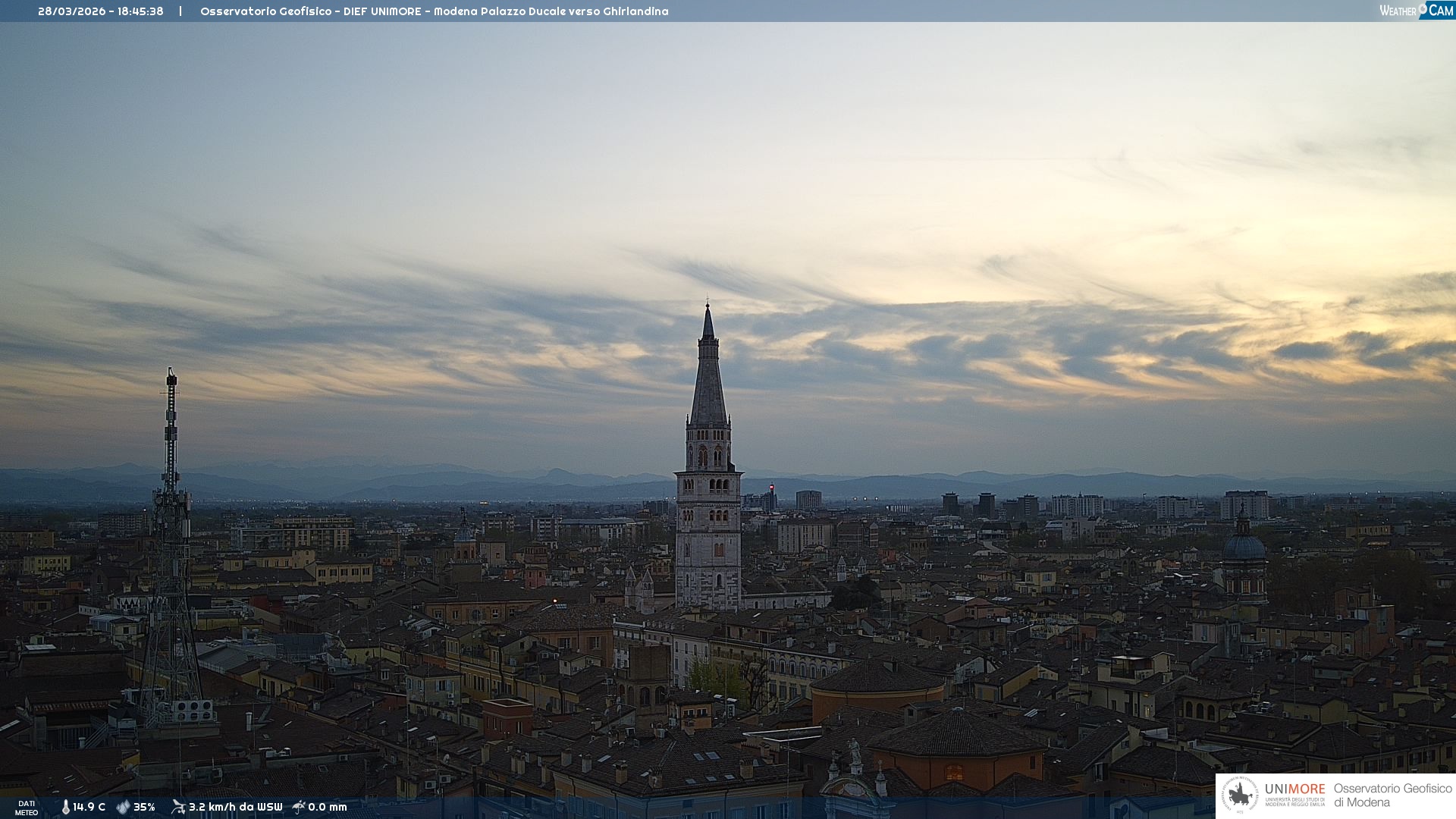Click the 3.2 km/h da WSW wind reading

pyautogui.click(x=235, y=808)
